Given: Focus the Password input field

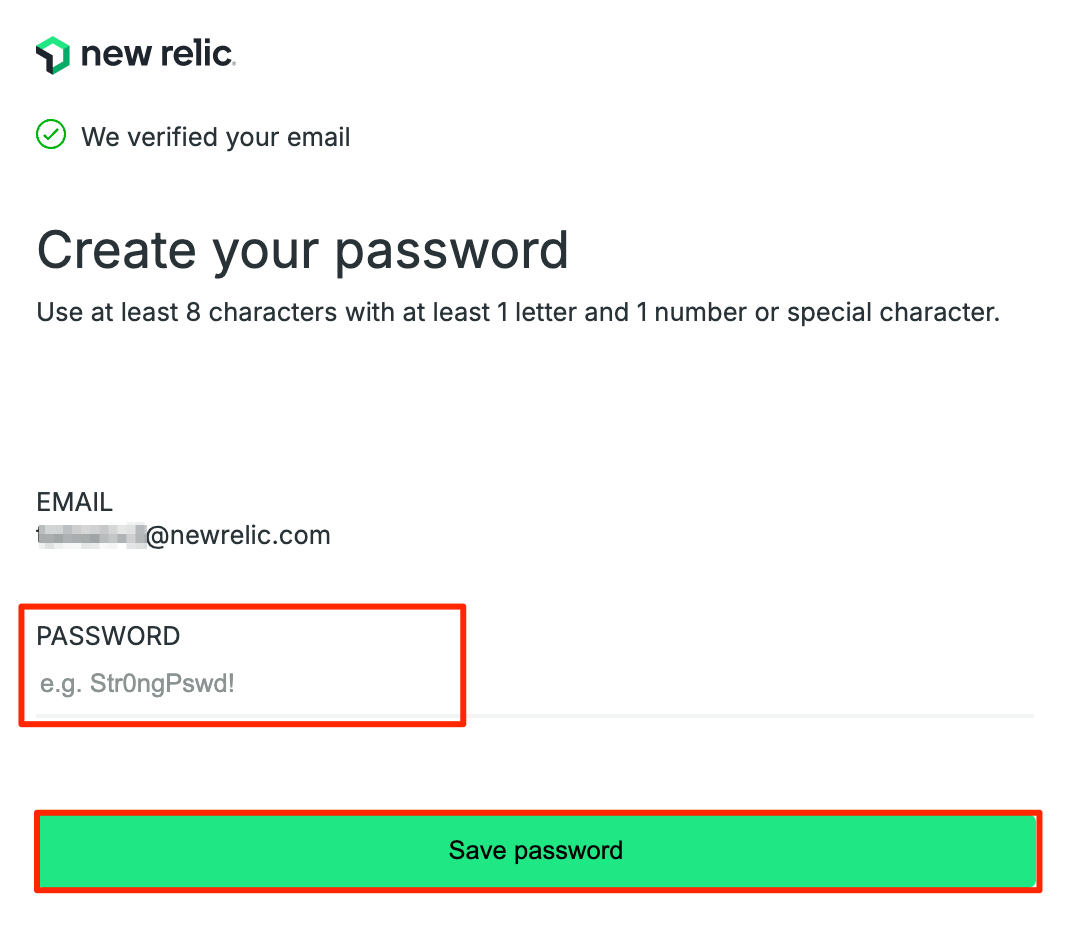Looking at the screenshot, I should pos(535,684).
